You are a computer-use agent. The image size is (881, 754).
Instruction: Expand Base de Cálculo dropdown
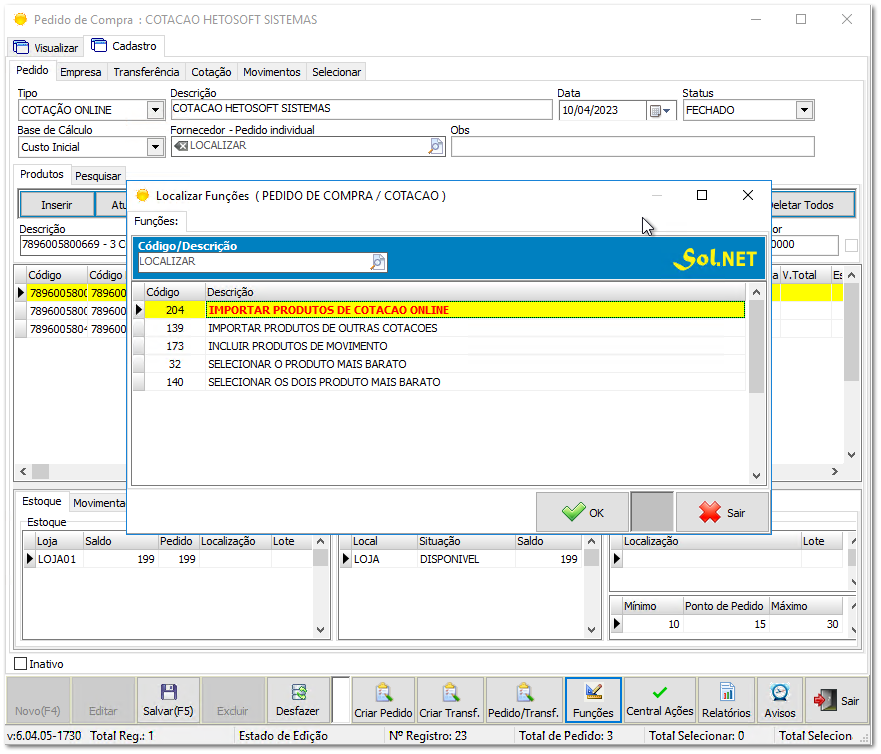click(x=155, y=148)
